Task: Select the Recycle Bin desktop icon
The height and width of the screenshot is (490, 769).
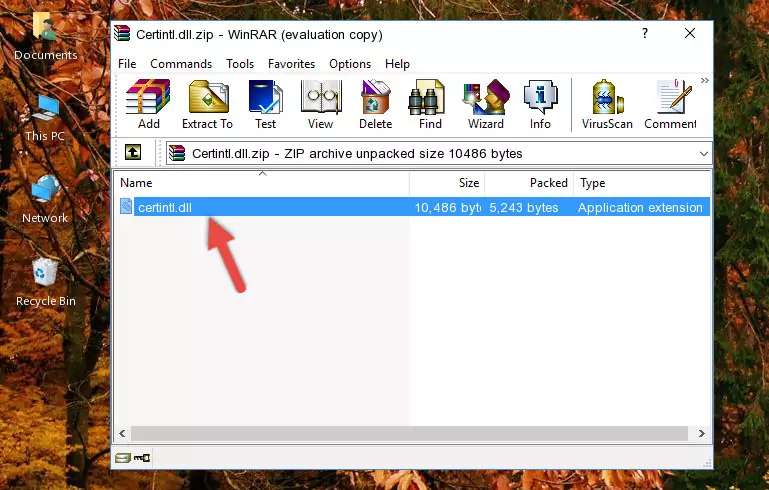Action: coord(46,282)
